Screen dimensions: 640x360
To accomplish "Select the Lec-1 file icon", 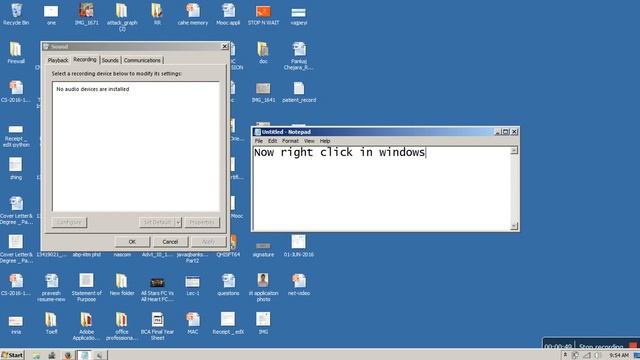I will [x=193, y=285].
